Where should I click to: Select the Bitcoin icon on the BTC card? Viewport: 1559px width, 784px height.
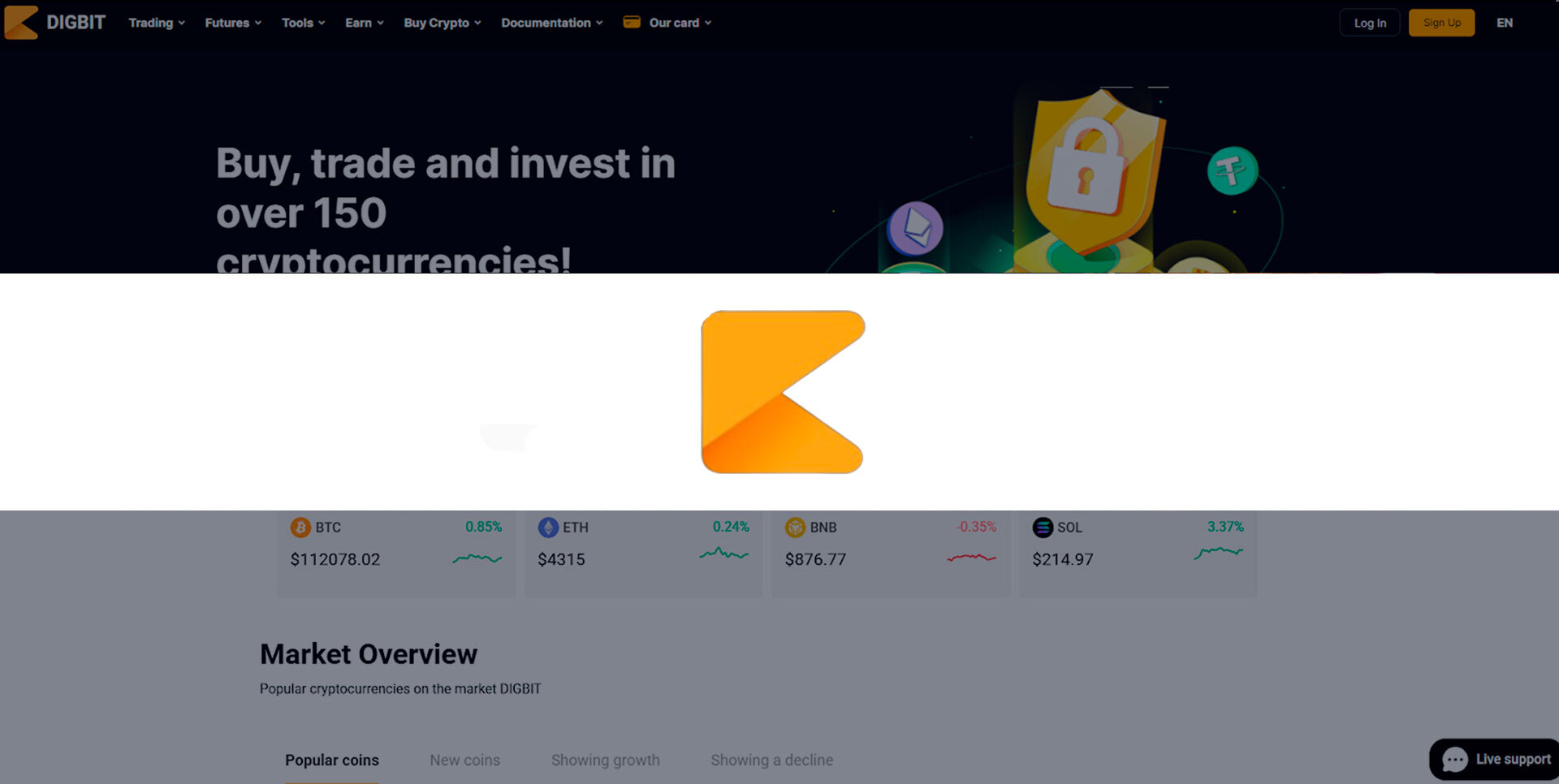(300, 527)
